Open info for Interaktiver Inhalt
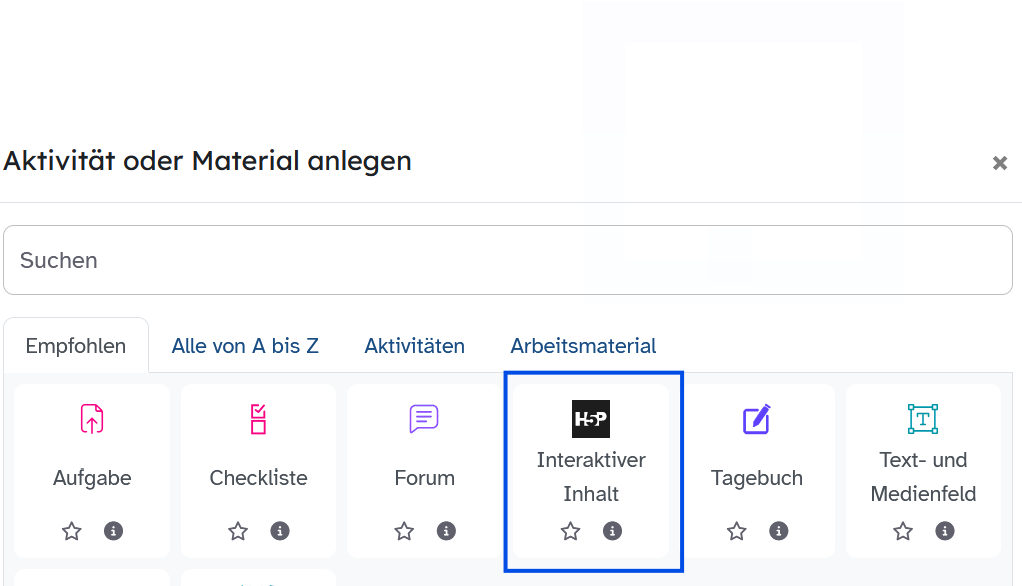 pyautogui.click(x=613, y=531)
